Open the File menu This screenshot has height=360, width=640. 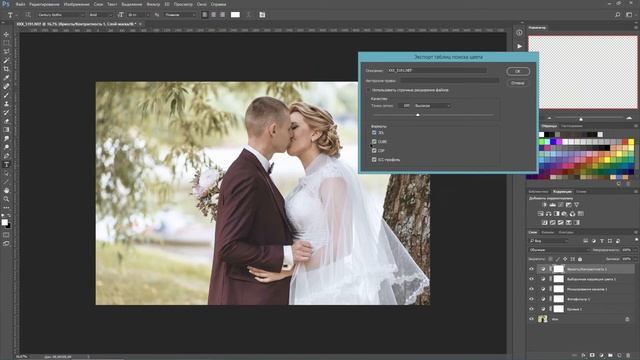point(20,4)
